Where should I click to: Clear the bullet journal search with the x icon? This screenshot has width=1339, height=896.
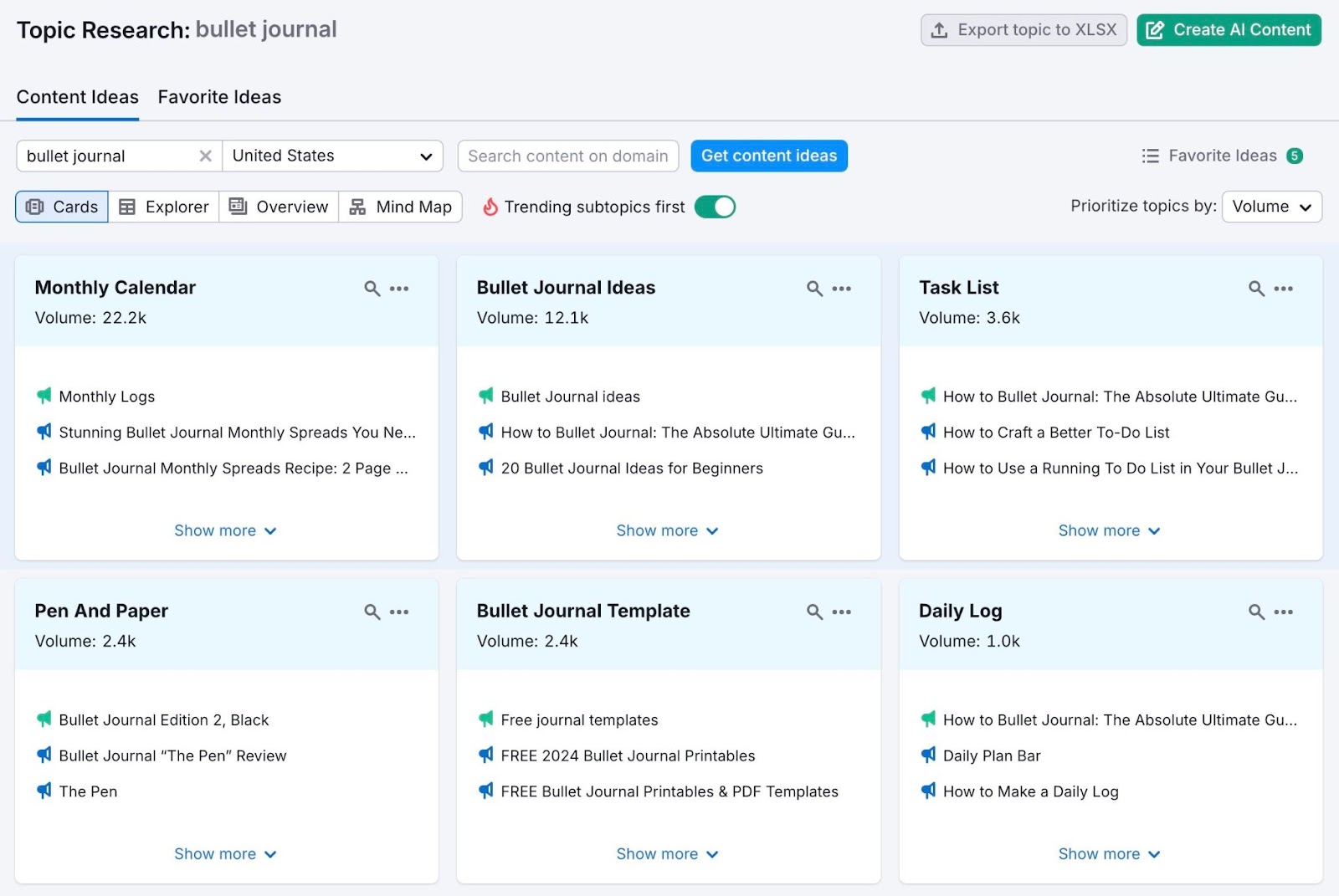pyautogui.click(x=205, y=156)
